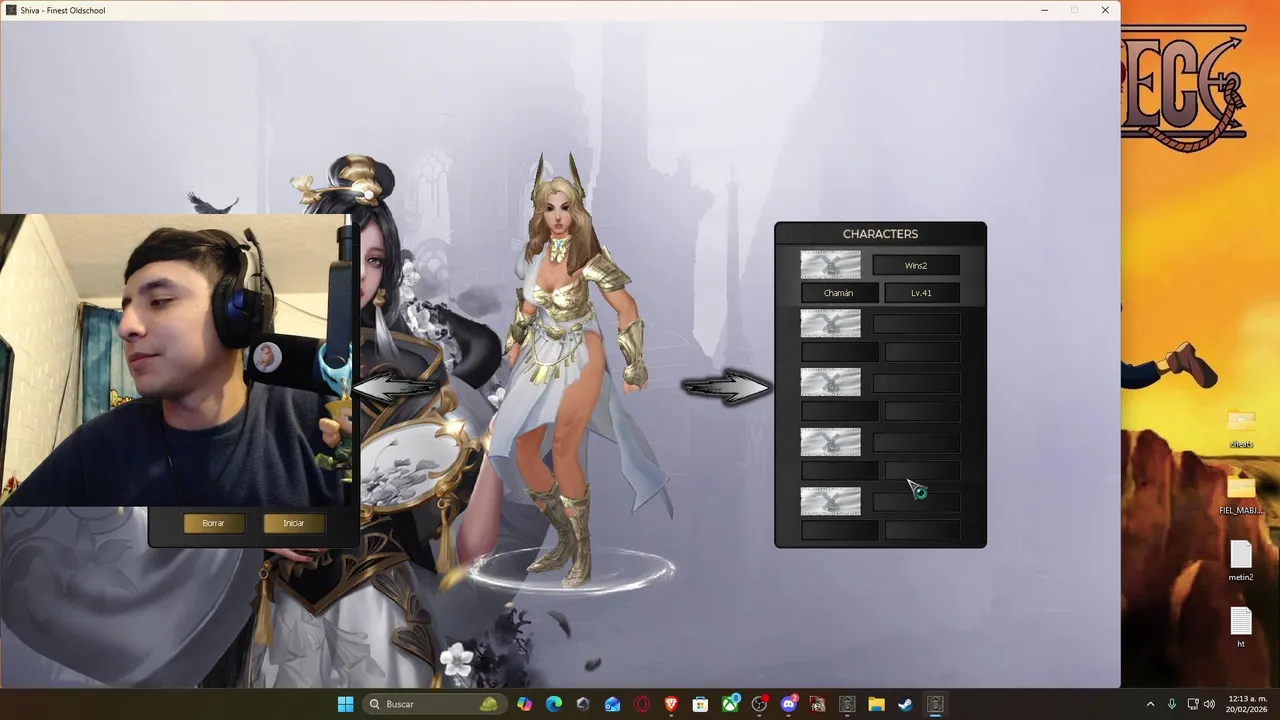Close the Shiva game window
1280x720 pixels.
pyautogui.click(x=1105, y=10)
